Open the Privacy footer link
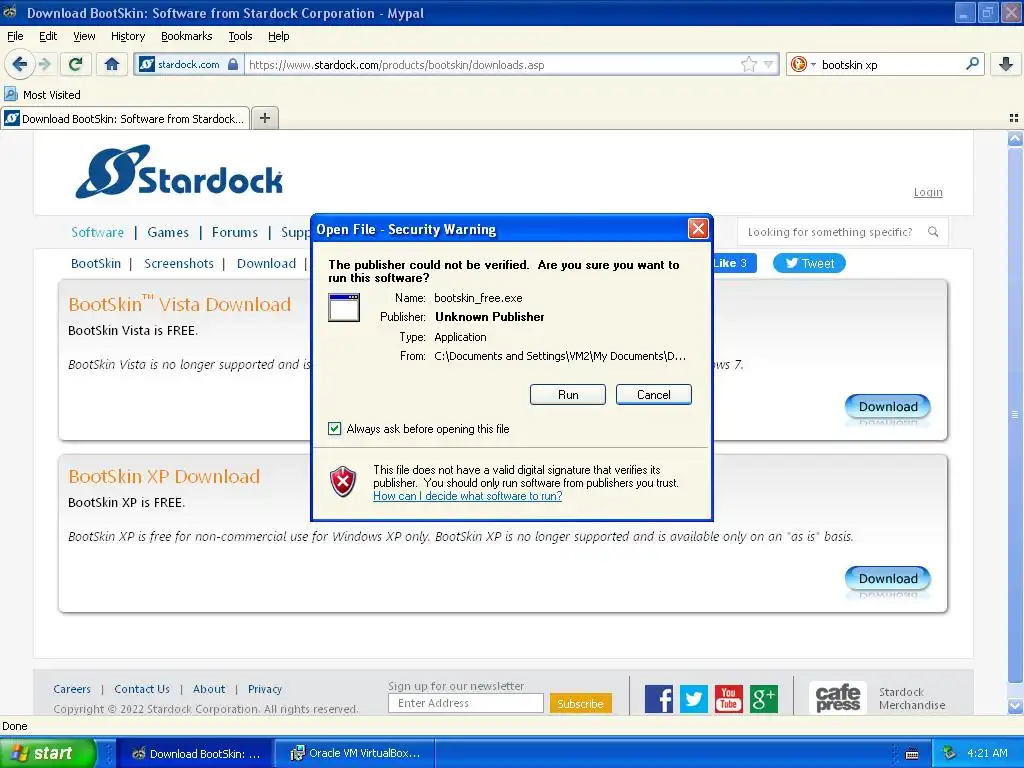This screenshot has width=1024, height=768. (264, 688)
